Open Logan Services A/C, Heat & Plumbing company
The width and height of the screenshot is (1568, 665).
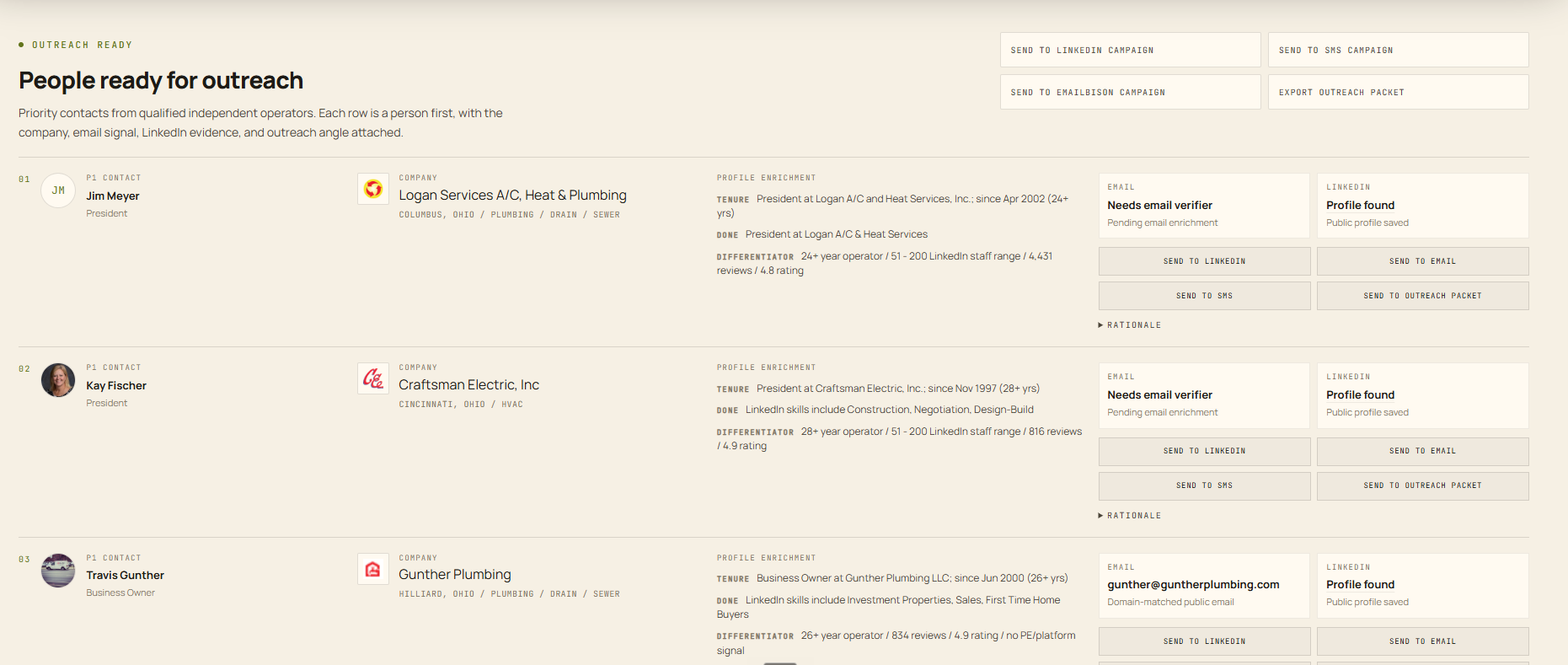512,195
